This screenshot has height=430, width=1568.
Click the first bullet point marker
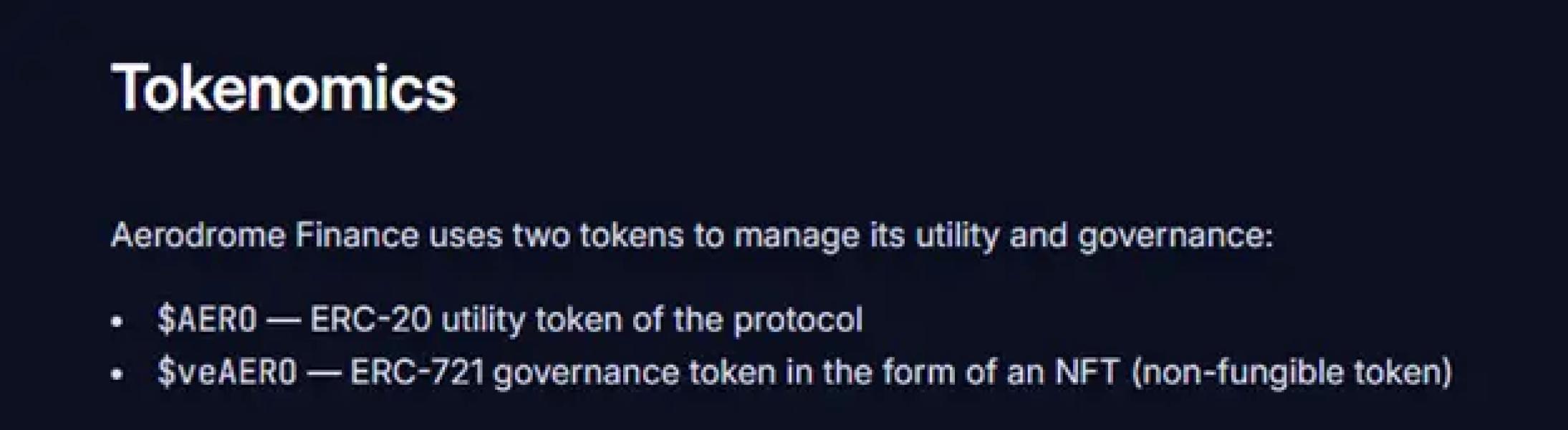pyautogui.click(x=117, y=321)
